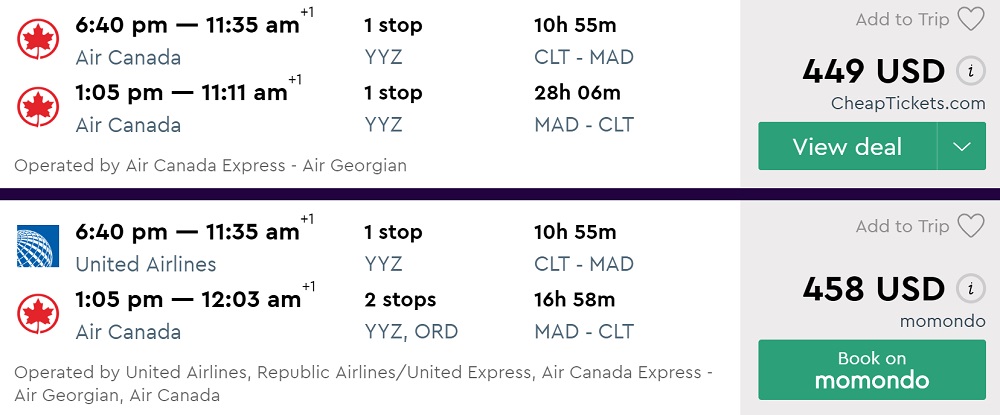Screen dimensions: 1000x415
Task: Toggle heart to save the 449 USD trip
Action: pyautogui.click(x=970, y=19)
